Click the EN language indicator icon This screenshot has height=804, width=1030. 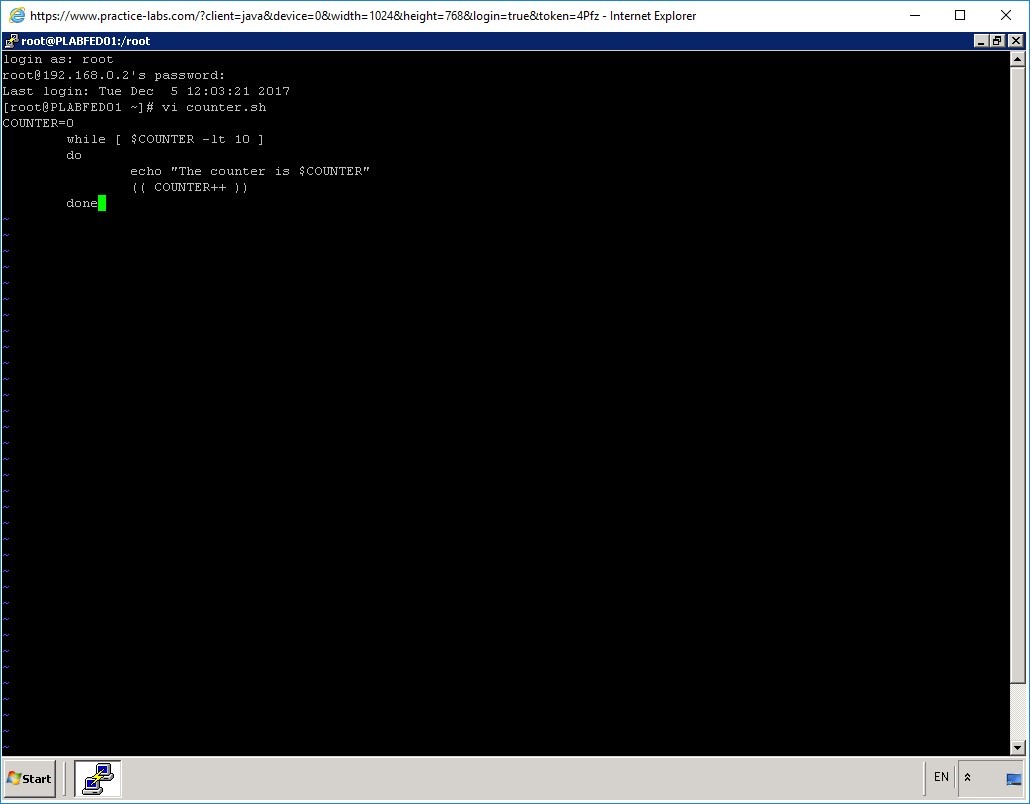coord(940,777)
